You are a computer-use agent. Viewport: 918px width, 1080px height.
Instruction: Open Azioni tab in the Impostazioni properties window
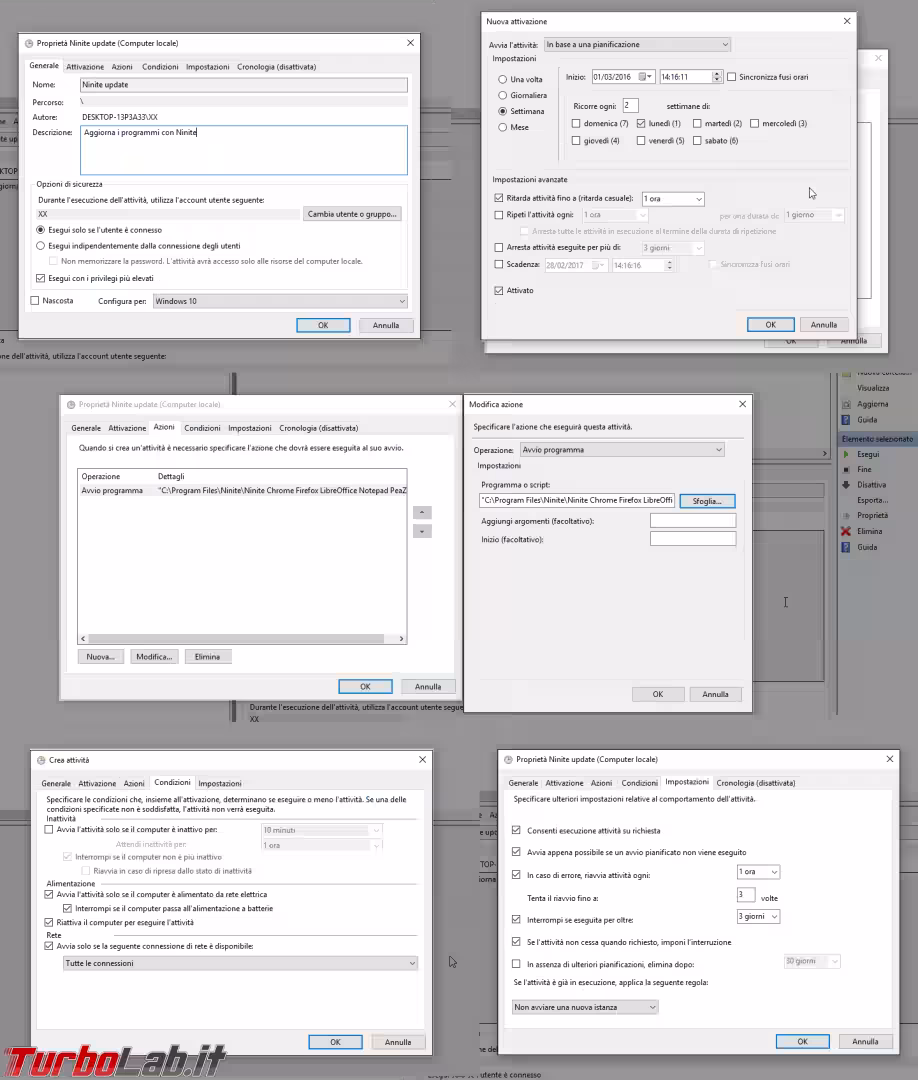click(x=601, y=783)
